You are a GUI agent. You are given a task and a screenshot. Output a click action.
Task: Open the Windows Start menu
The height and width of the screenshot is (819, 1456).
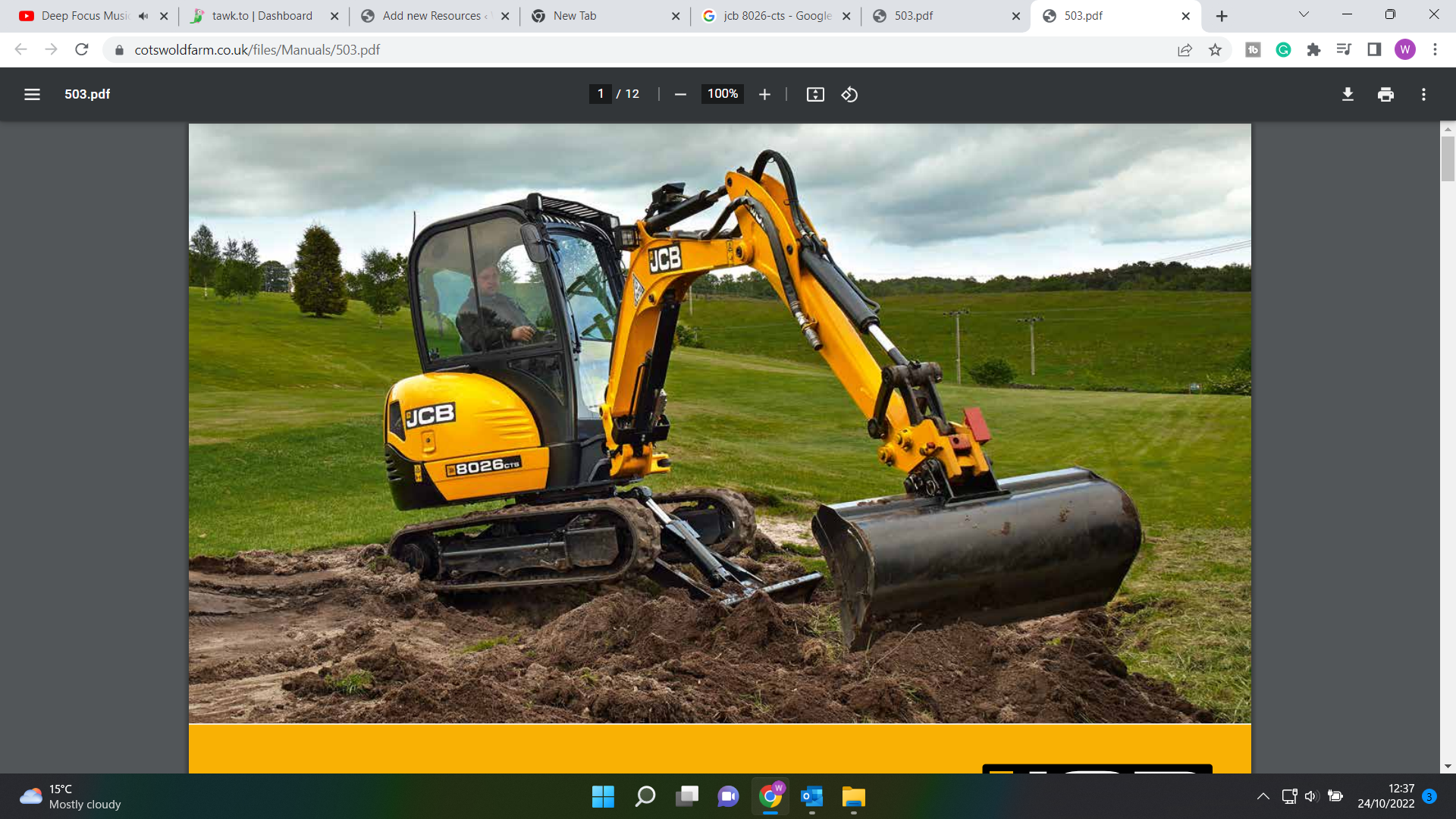tap(603, 796)
